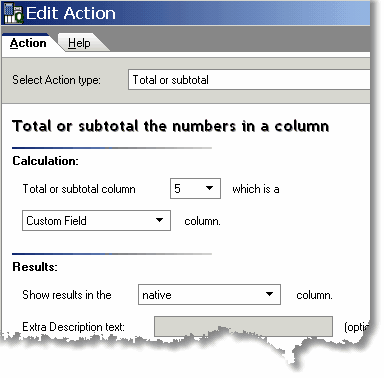Click the Select Action type label
384x378 pixels.
[x=56, y=80]
